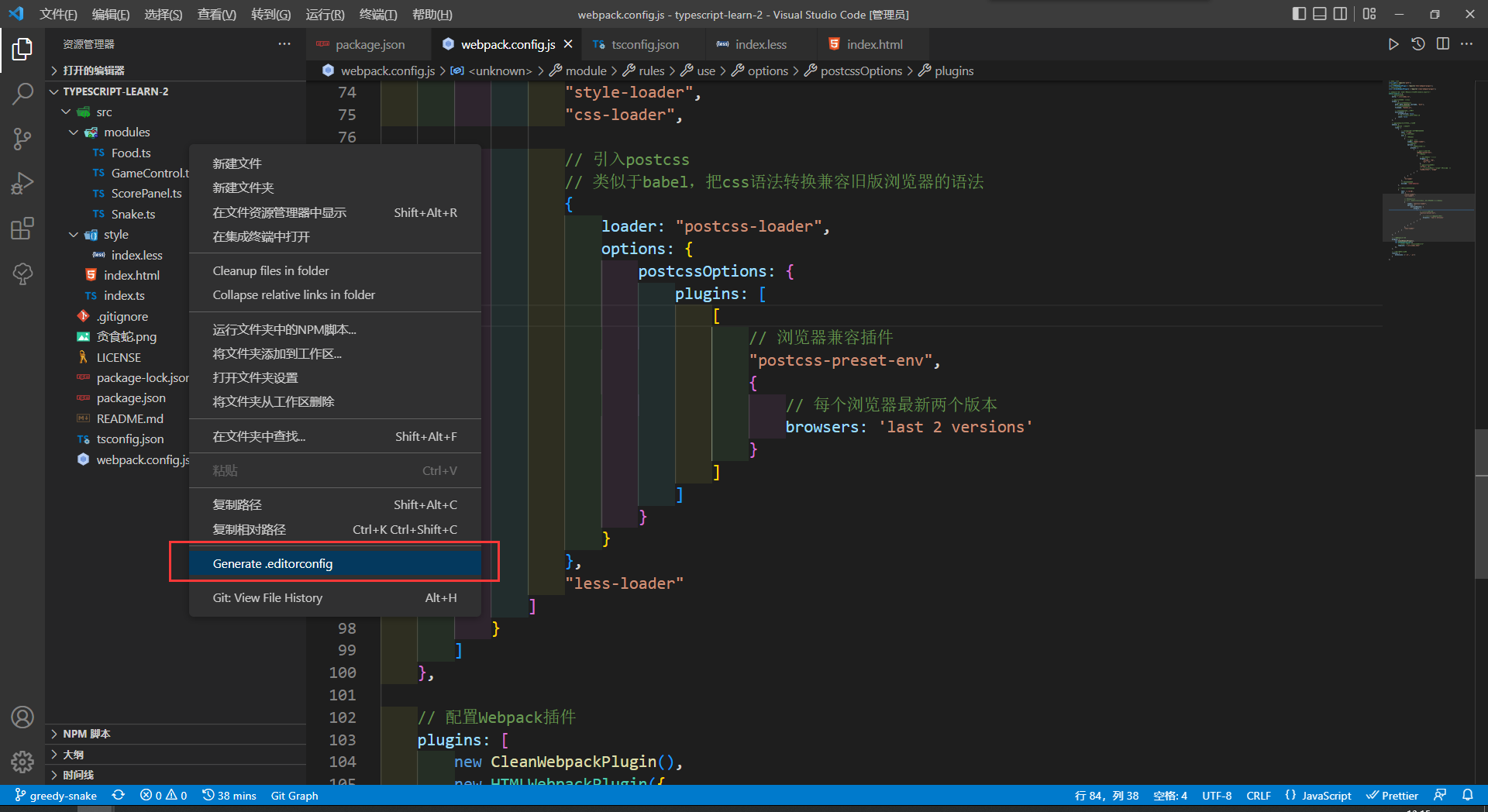The width and height of the screenshot is (1488, 812).
Task: Change CRLF end of line sequence
Action: (1259, 796)
